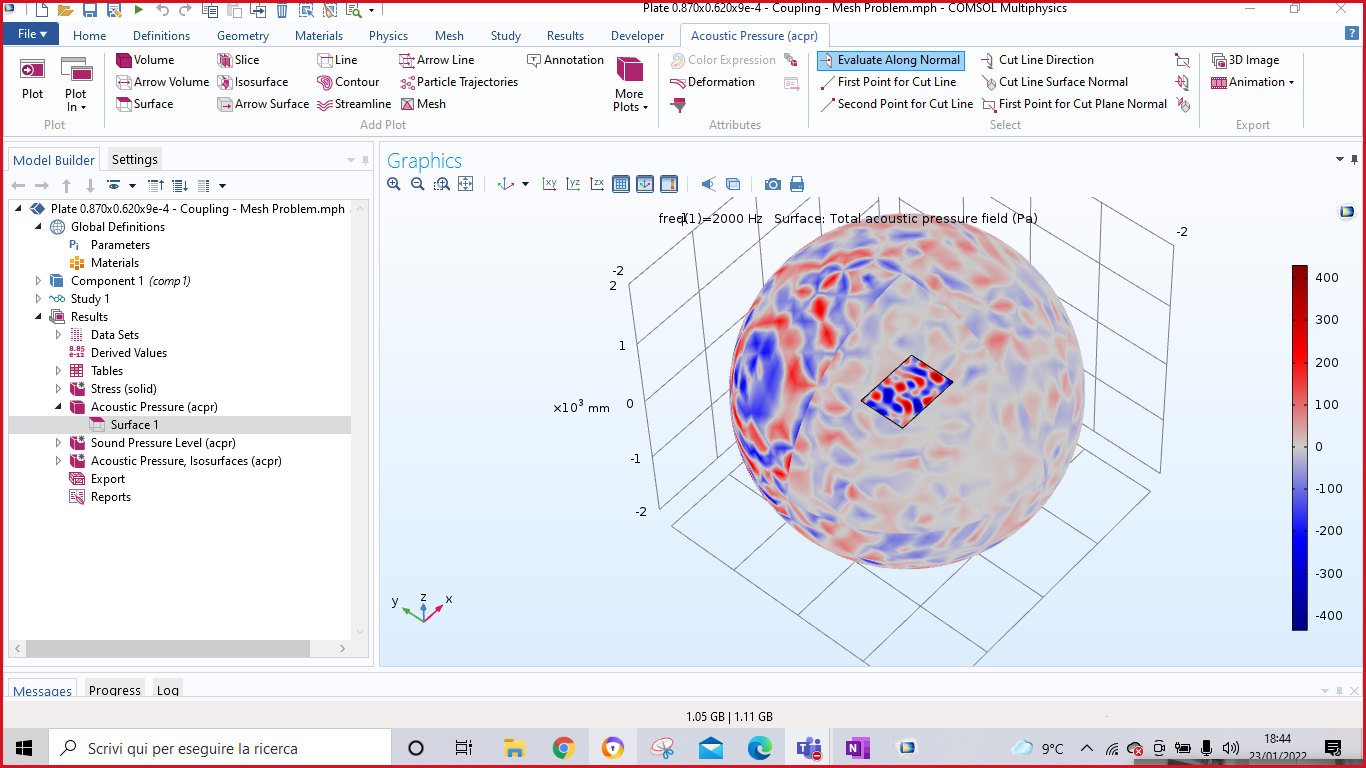Toggle the grid display in Graphics
Image resolution: width=1366 pixels, height=768 pixels.
[x=621, y=184]
